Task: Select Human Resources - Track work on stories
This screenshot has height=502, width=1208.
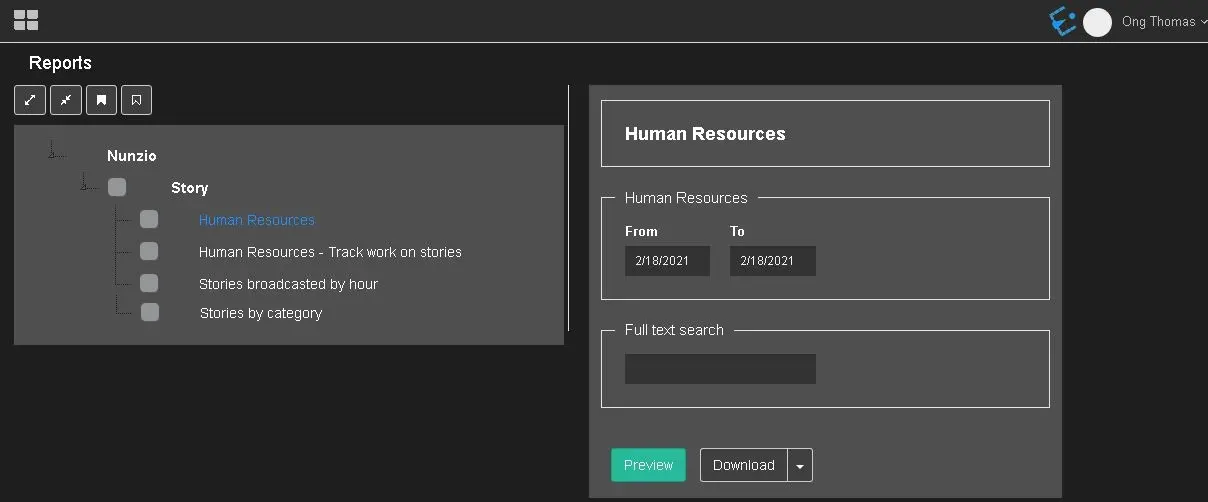Action: (x=330, y=252)
